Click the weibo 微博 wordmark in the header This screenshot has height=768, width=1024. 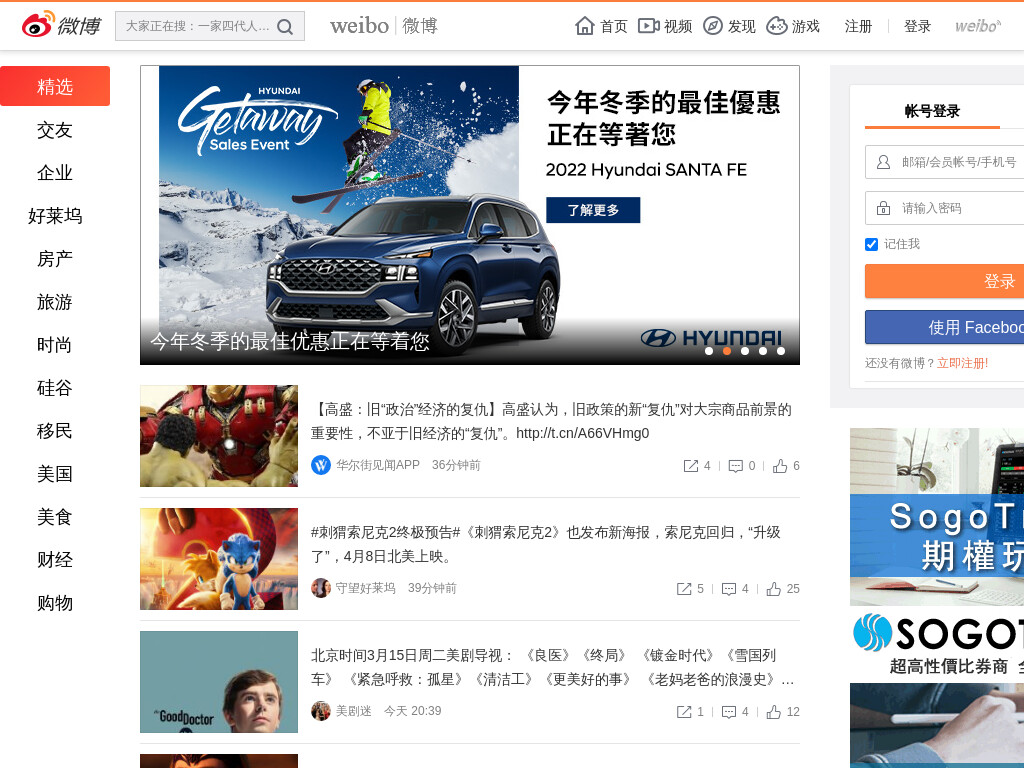pos(384,26)
